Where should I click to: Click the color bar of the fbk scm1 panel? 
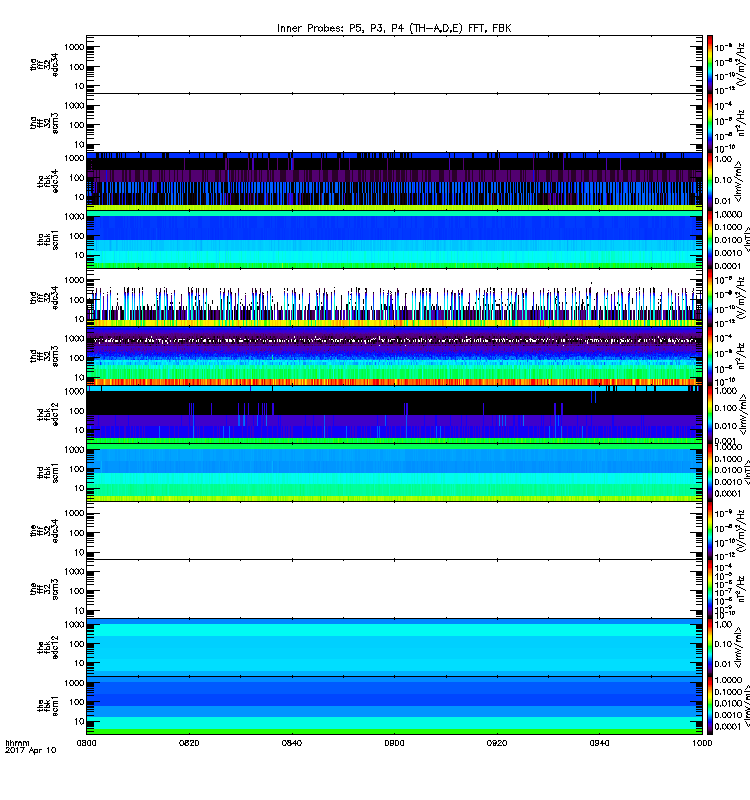[x=710, y=706]
